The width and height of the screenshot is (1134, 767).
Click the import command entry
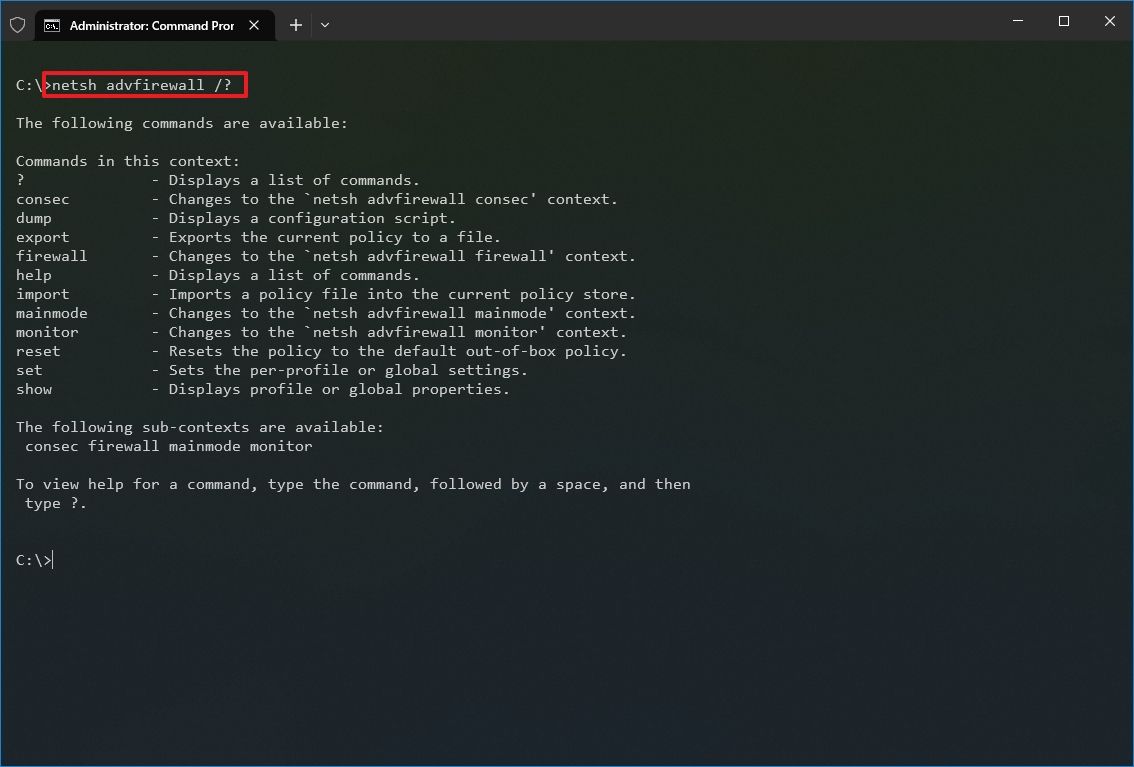42,294
